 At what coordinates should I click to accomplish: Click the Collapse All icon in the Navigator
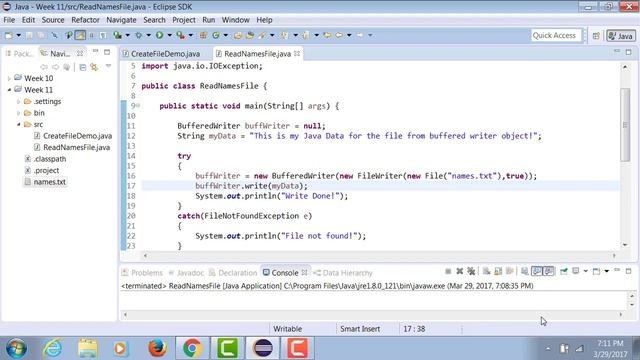point(82,67)
